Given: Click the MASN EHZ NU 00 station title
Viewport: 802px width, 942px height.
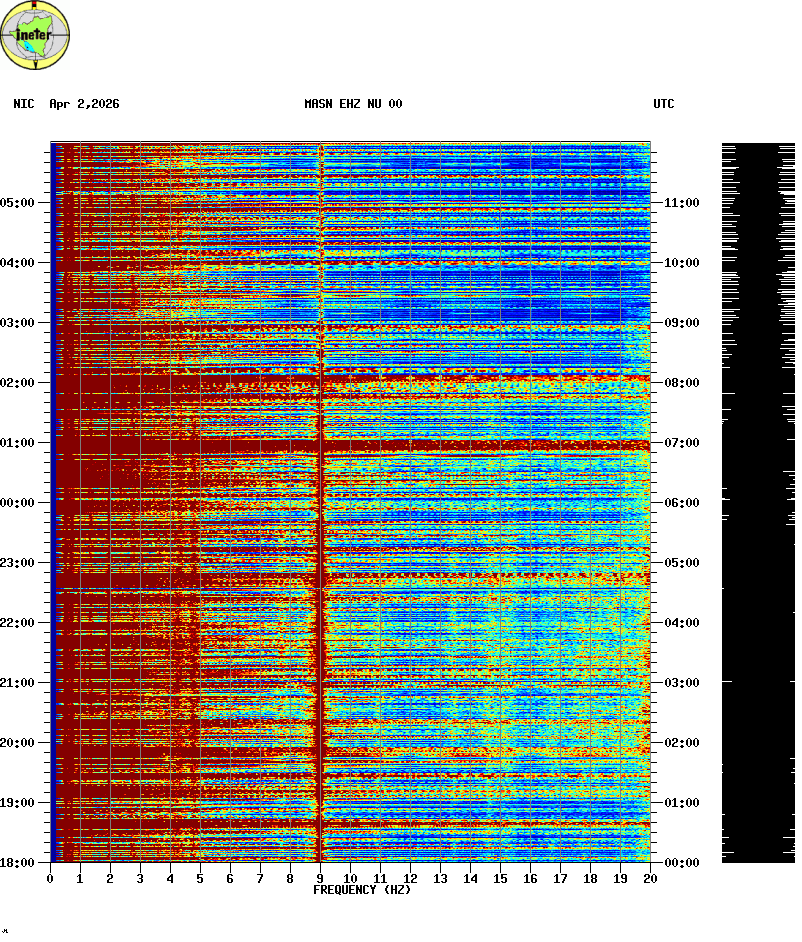Looking at the screenshot, I should point(353,104).
